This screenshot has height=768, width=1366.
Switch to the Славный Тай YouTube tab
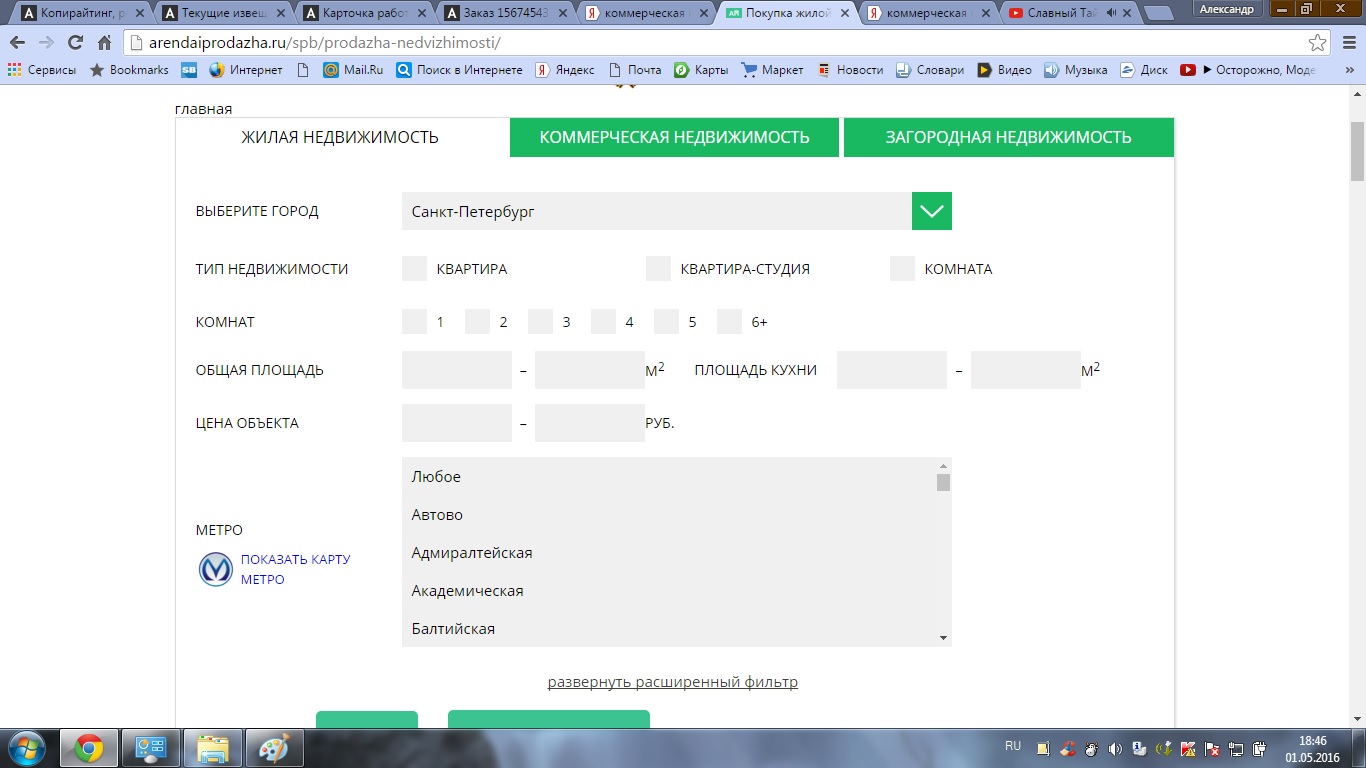point(1069,13)
